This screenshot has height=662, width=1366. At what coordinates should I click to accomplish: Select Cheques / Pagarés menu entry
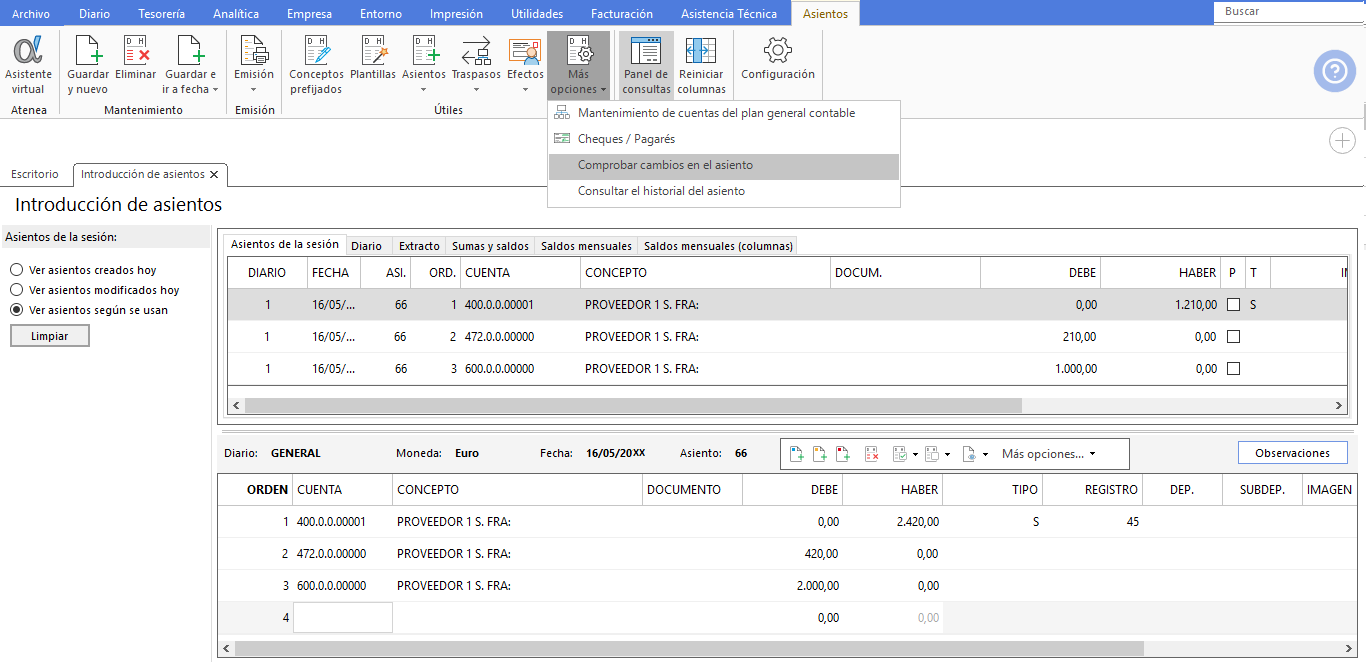click(x=724, y=139)
